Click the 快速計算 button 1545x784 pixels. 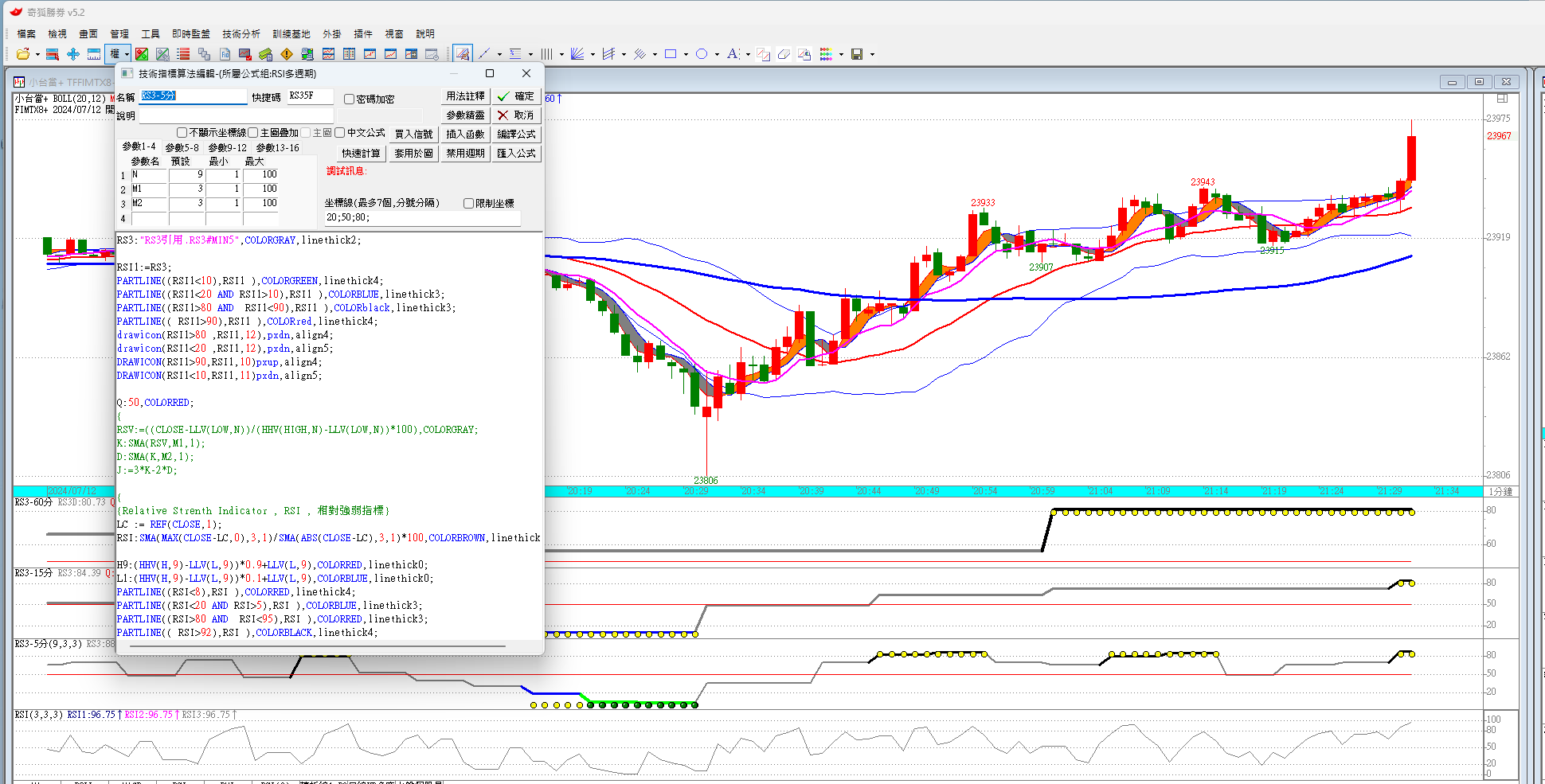[x=362, y=154]
